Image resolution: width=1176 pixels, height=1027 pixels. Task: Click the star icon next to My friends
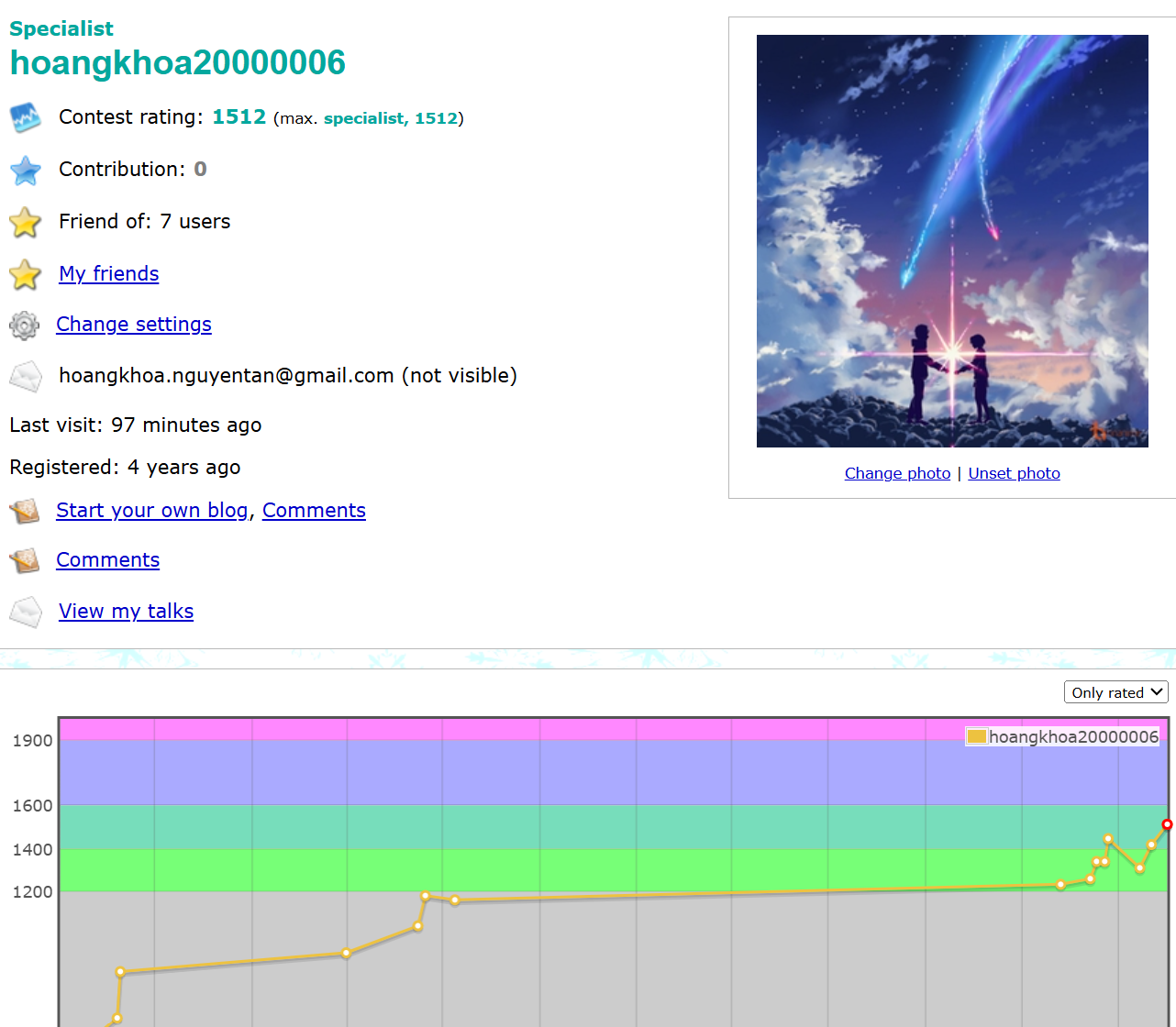(26, 274)
